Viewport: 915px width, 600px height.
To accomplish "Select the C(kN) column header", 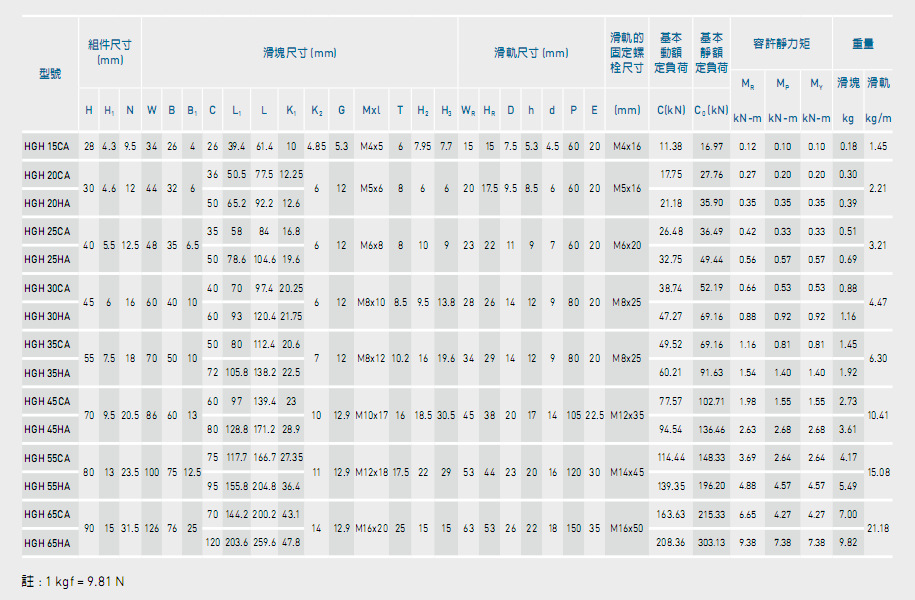I will click(x=670, y=110).
